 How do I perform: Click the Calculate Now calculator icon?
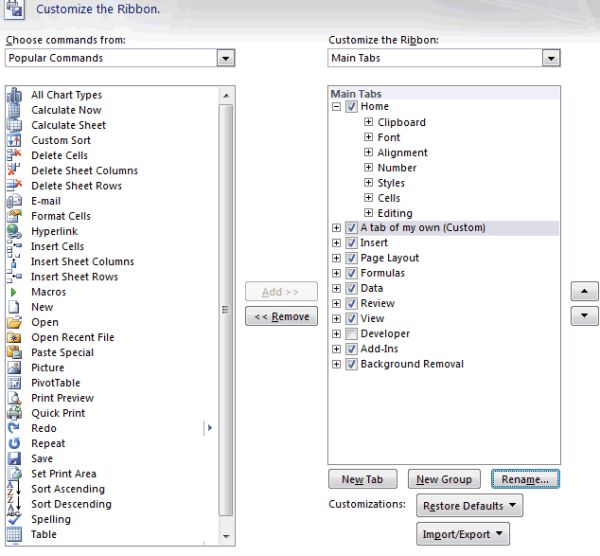(14, 110)
